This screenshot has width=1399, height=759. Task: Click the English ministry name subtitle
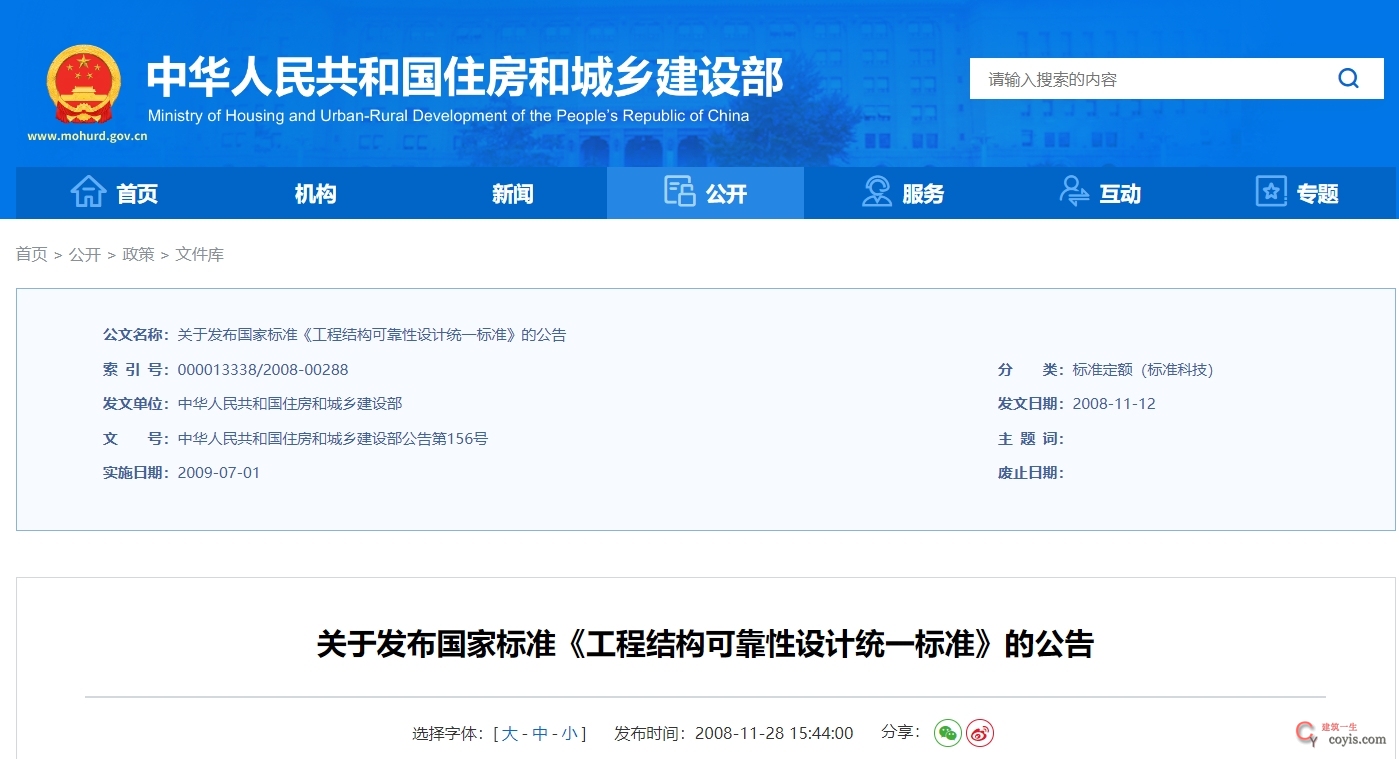tap(448, 116)
